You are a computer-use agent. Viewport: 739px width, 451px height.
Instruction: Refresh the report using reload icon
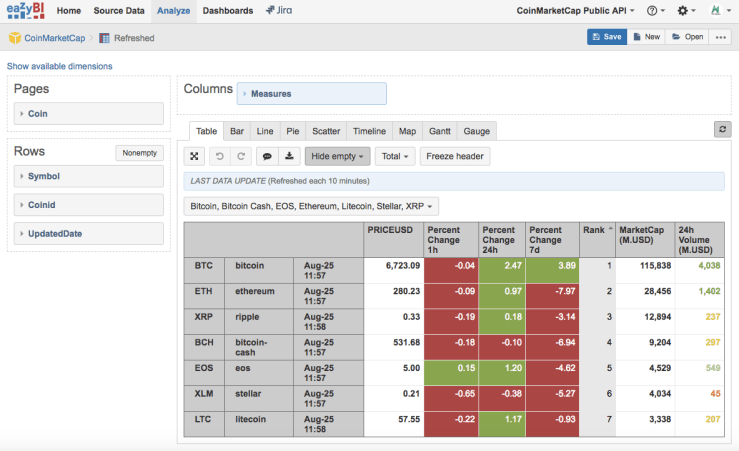(x=723, y=130)
